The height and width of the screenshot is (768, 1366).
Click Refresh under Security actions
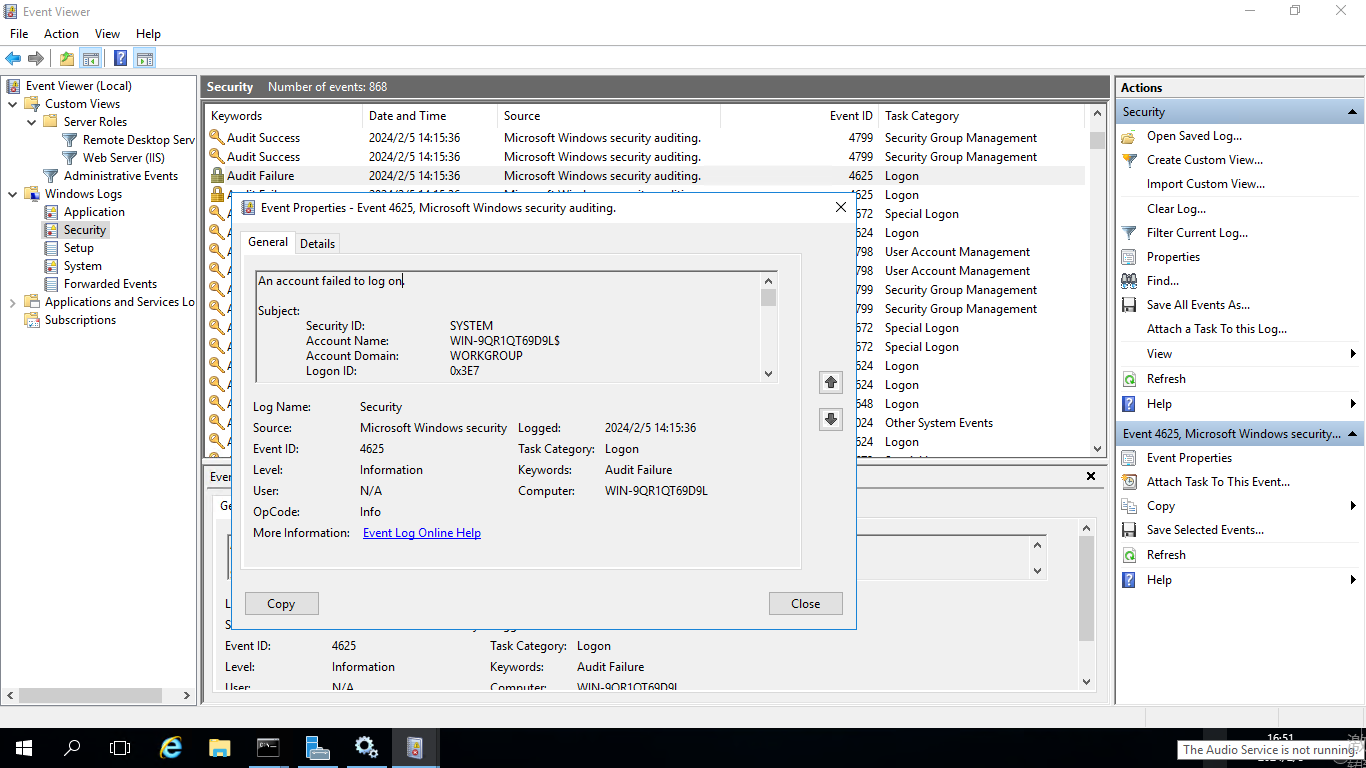click(x=1166, y=379)
